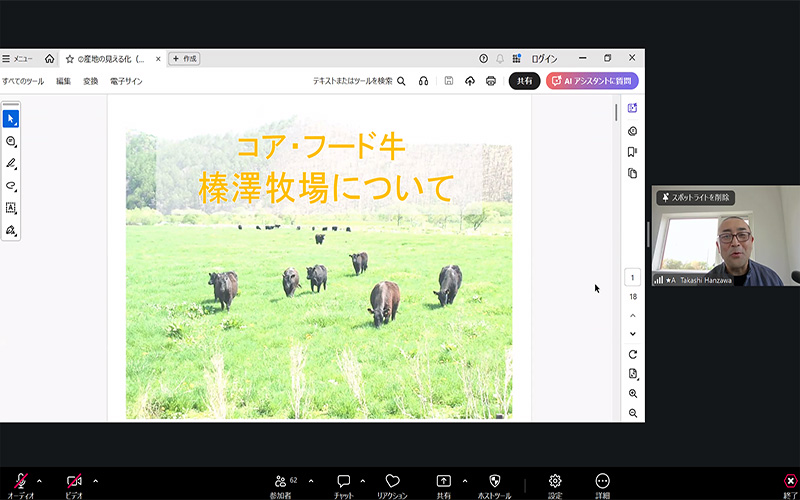This screenshot has height=500, width=800.
Task: Start screen share in meeting toolbar
Action: [443, 486]
